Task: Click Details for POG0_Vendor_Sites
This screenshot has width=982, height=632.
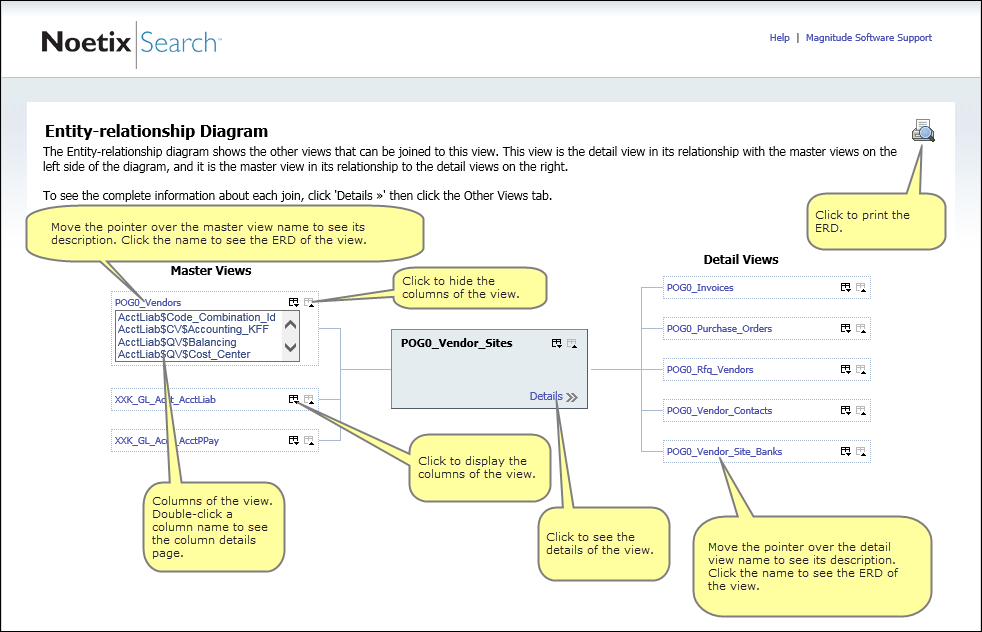Action: pyautogui.click(x=554, y=396)
